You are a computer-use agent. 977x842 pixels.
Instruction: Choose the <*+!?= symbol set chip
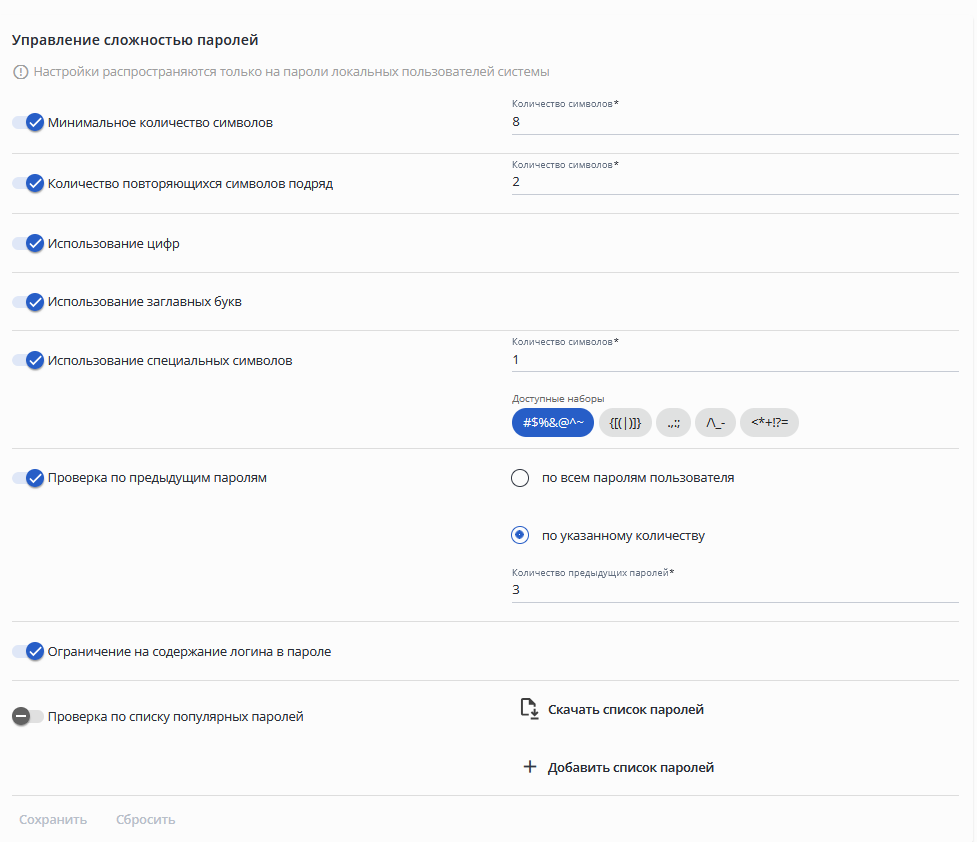coord(769,423)
